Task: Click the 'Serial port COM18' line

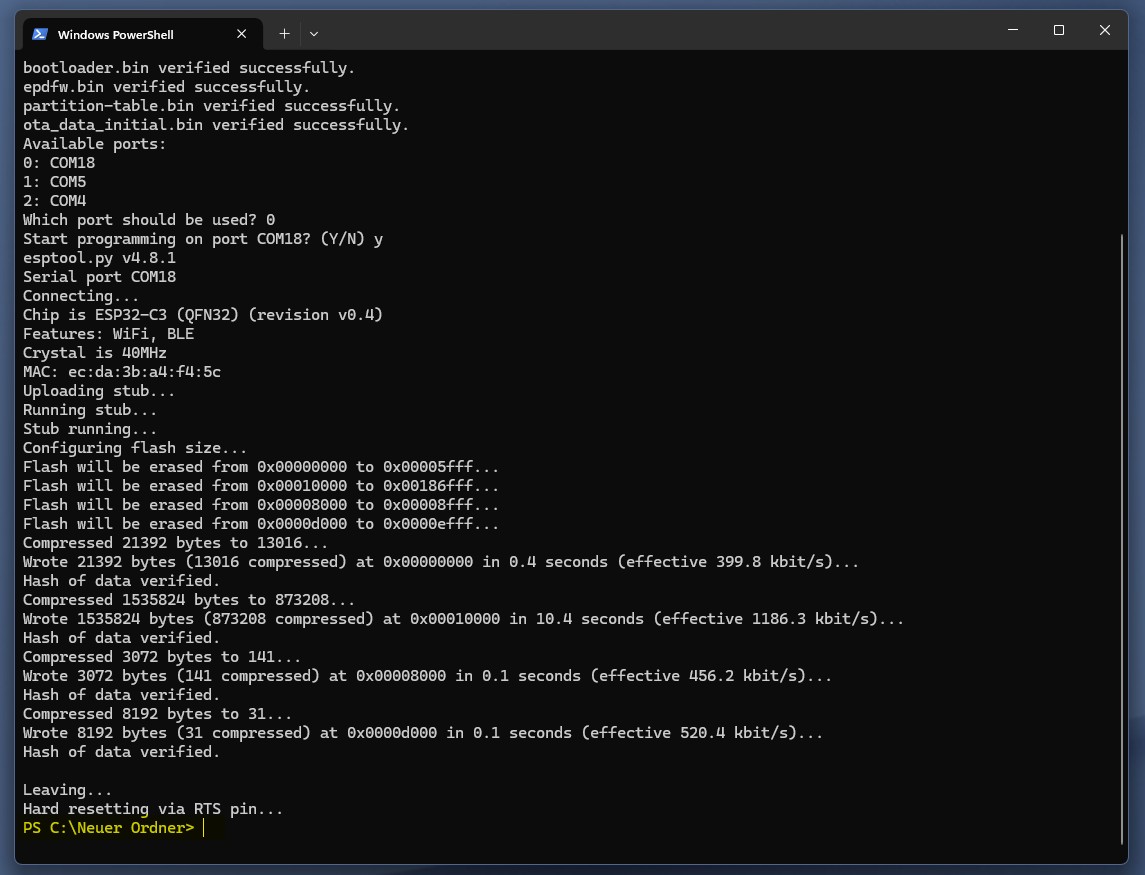Action: [99, 277]
